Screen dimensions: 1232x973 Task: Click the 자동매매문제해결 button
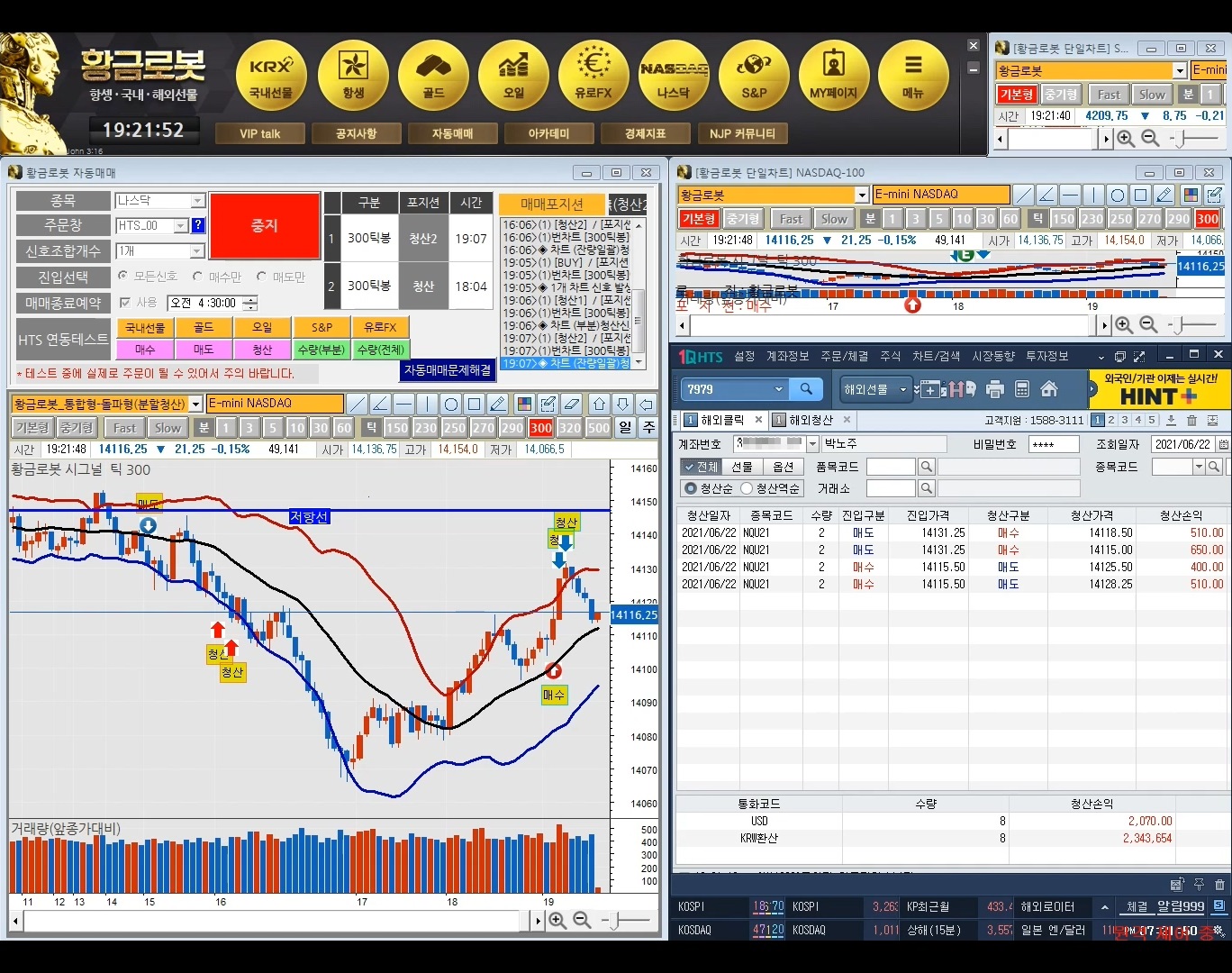tap(448, 370)
